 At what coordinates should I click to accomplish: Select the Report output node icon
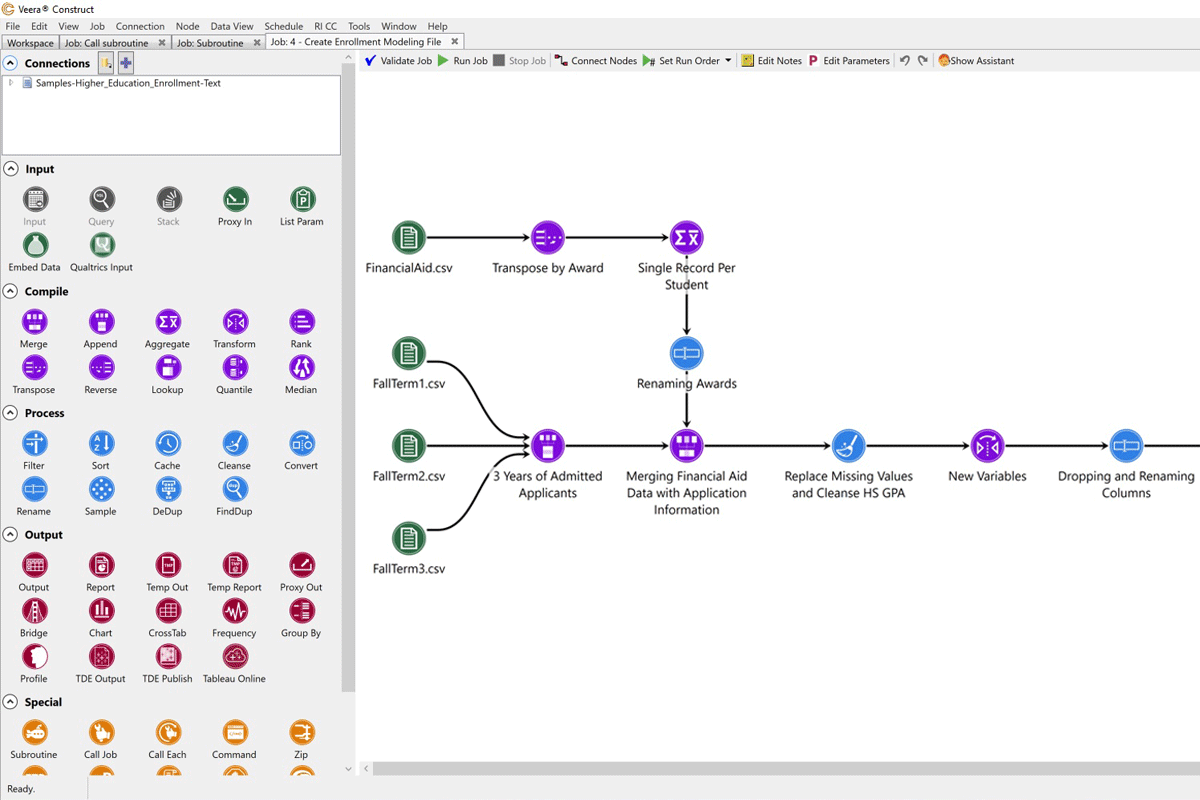tap(101, 565)
